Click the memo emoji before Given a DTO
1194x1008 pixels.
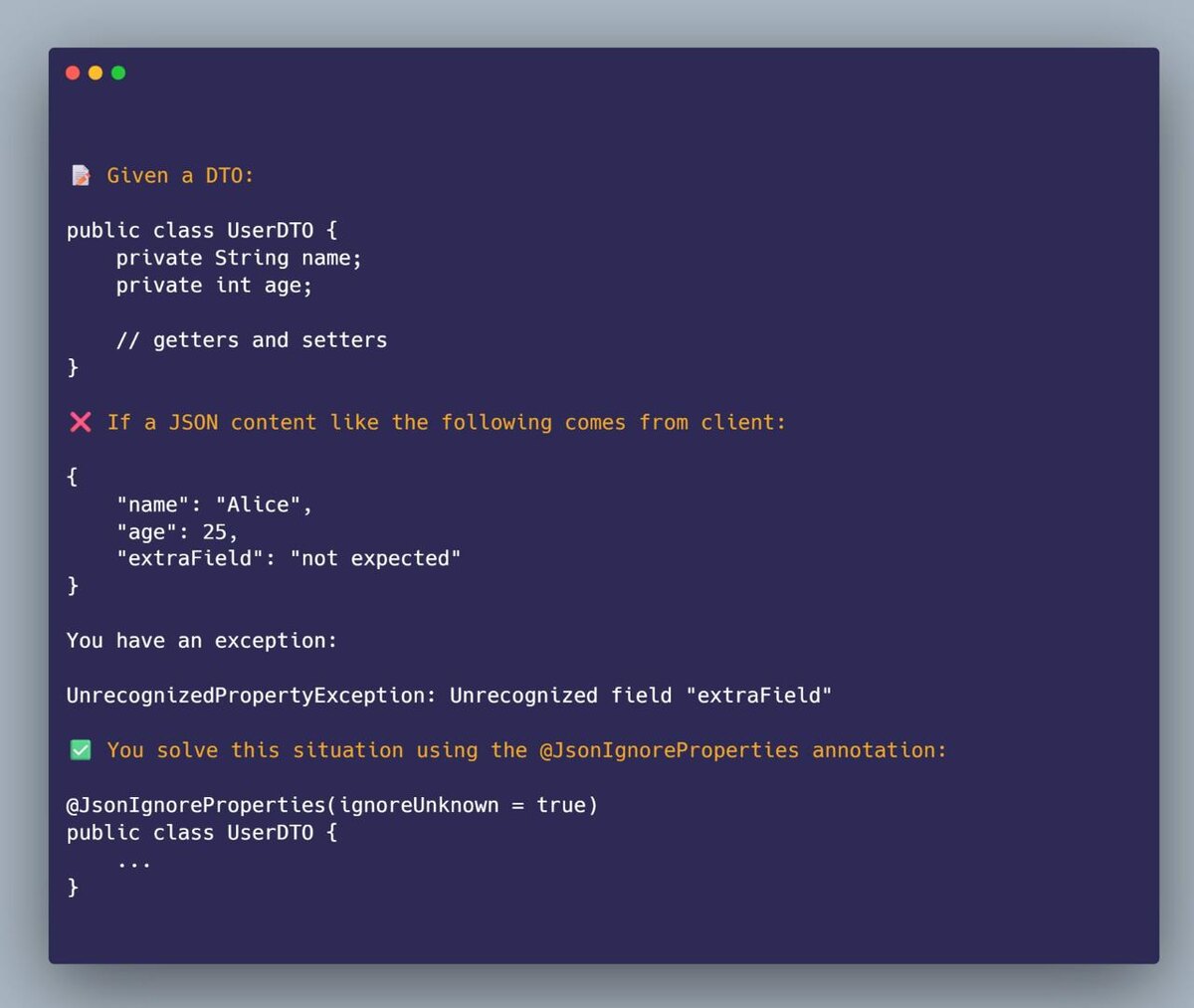pyautogui.click(x=81, y=176)
